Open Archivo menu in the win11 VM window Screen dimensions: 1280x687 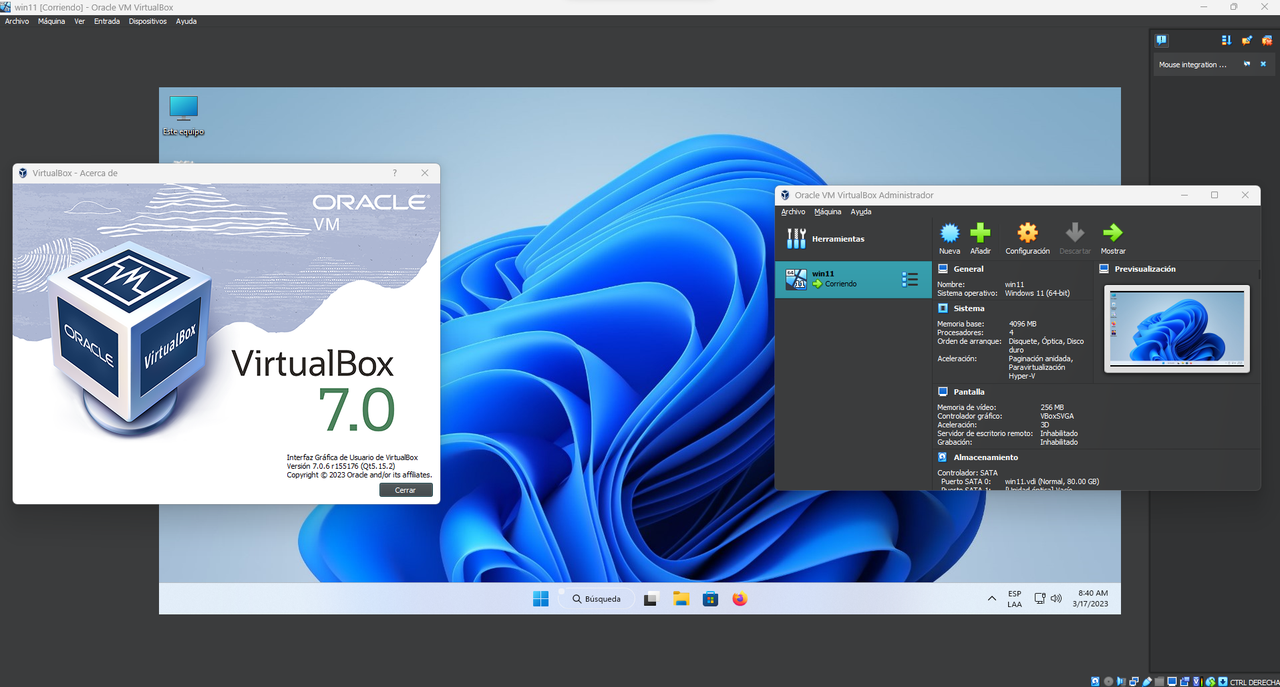coord(17,21)
